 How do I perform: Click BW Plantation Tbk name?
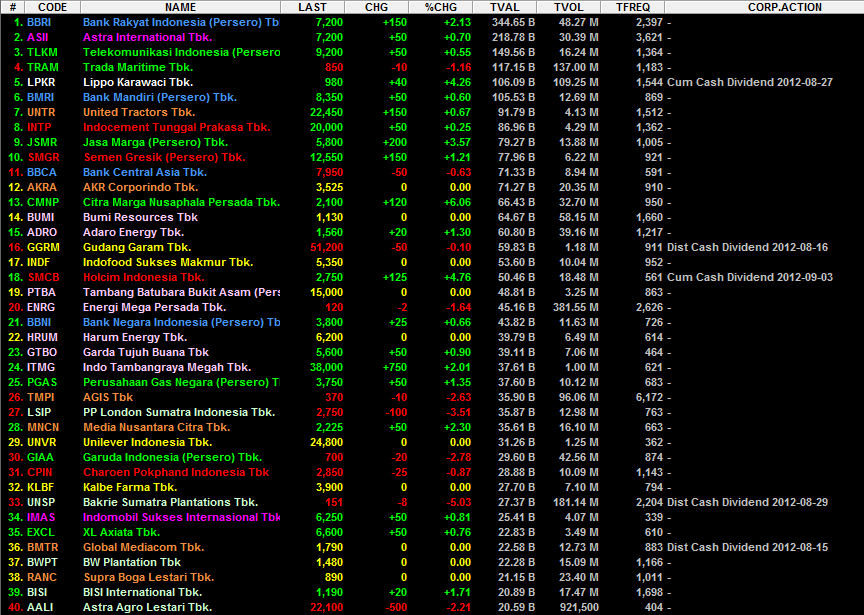click(132, 562)
